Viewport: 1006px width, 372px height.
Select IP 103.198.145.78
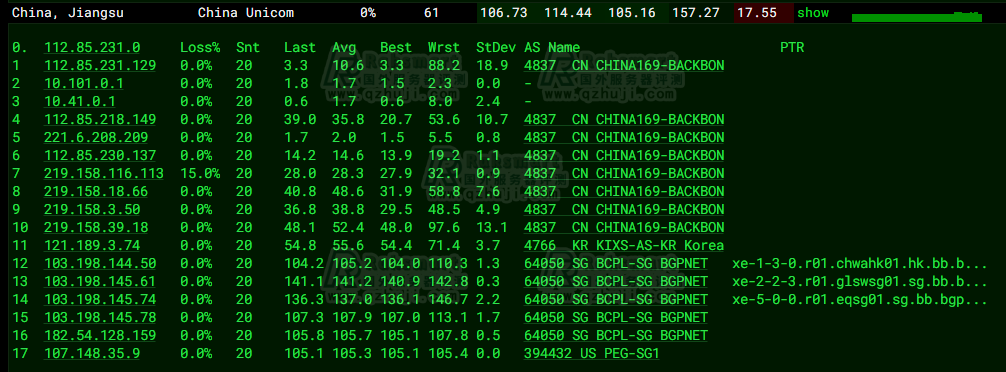(x=100, y=317)
